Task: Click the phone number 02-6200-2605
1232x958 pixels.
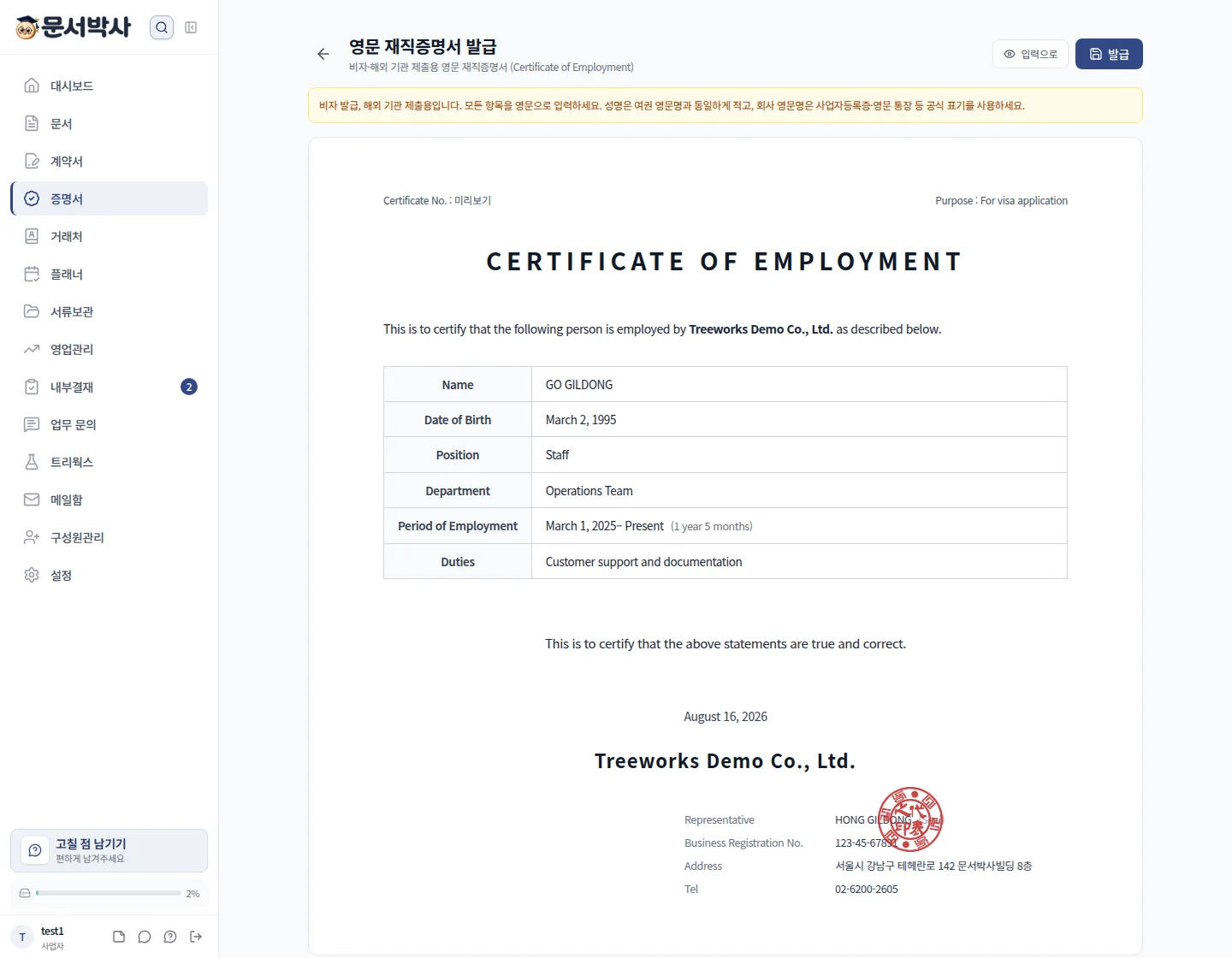Action: (867, 890)
